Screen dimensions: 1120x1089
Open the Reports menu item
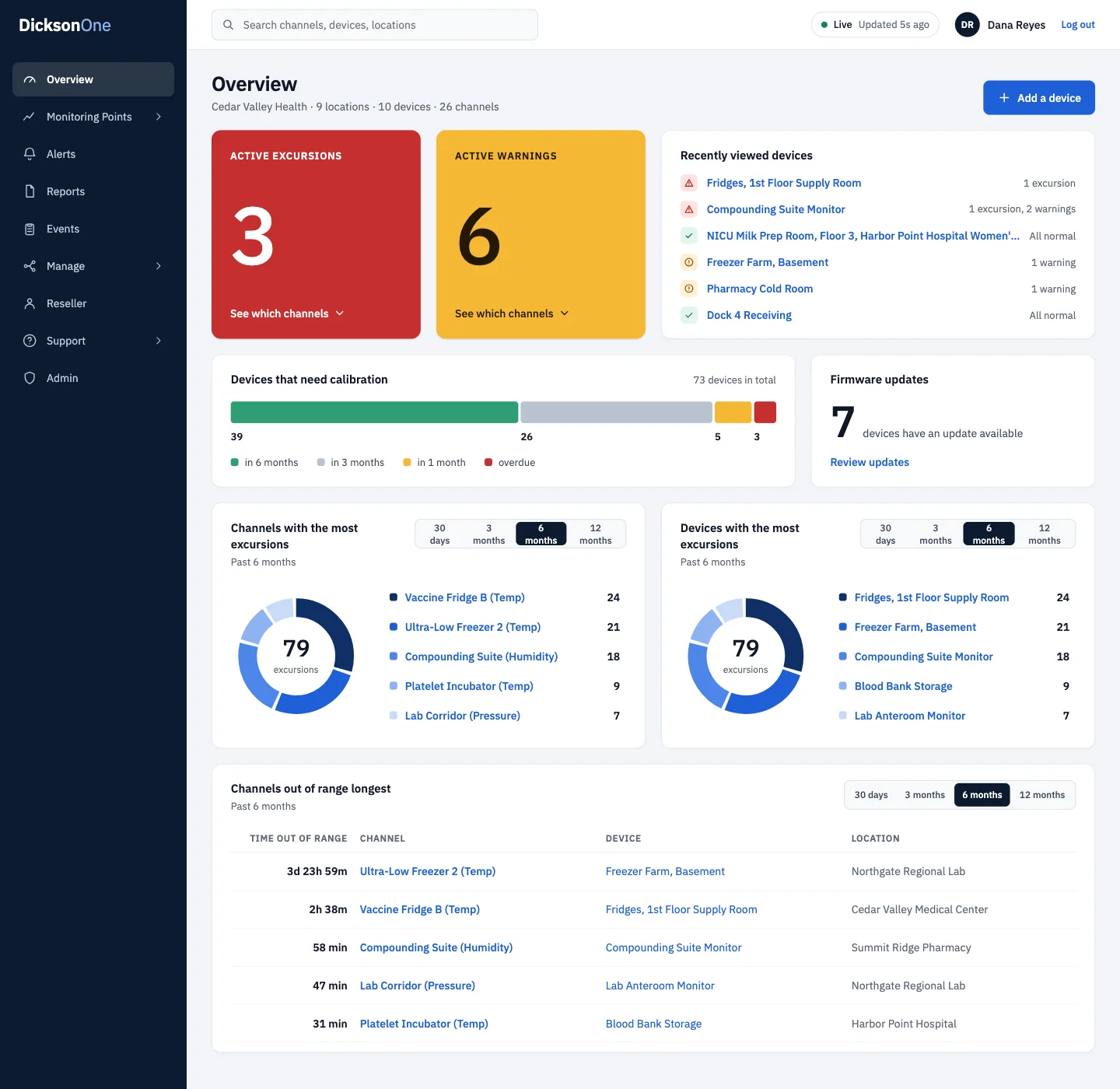click(x=93, y=191)
